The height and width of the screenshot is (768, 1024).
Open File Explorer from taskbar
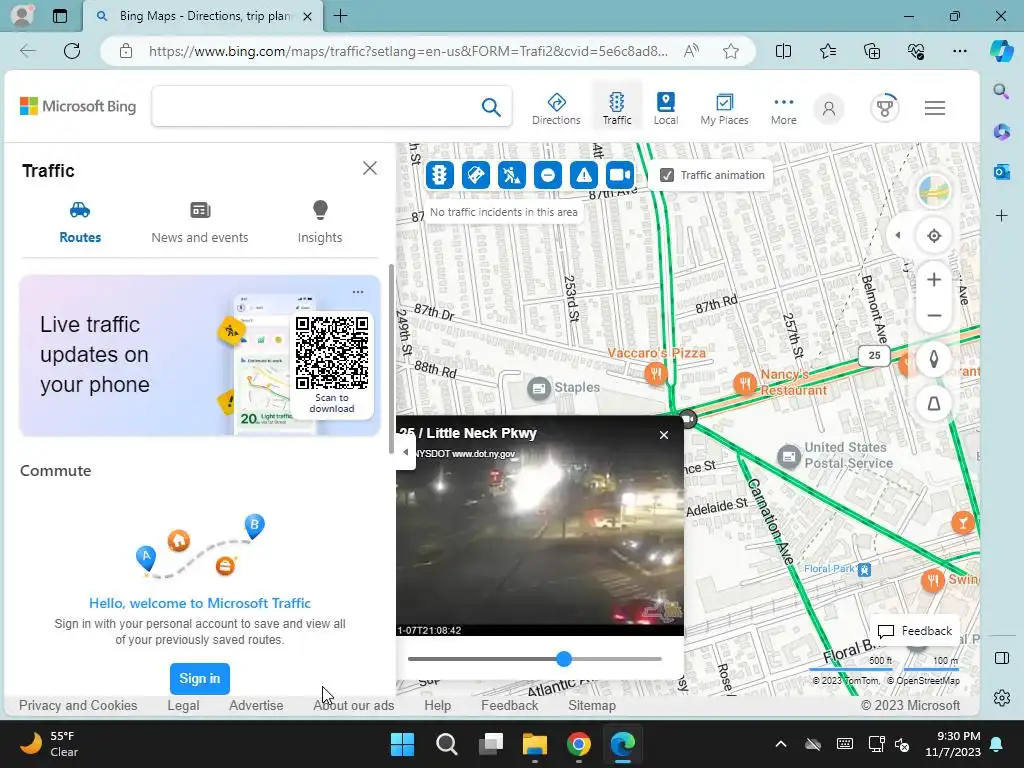[x=534, y=744]
